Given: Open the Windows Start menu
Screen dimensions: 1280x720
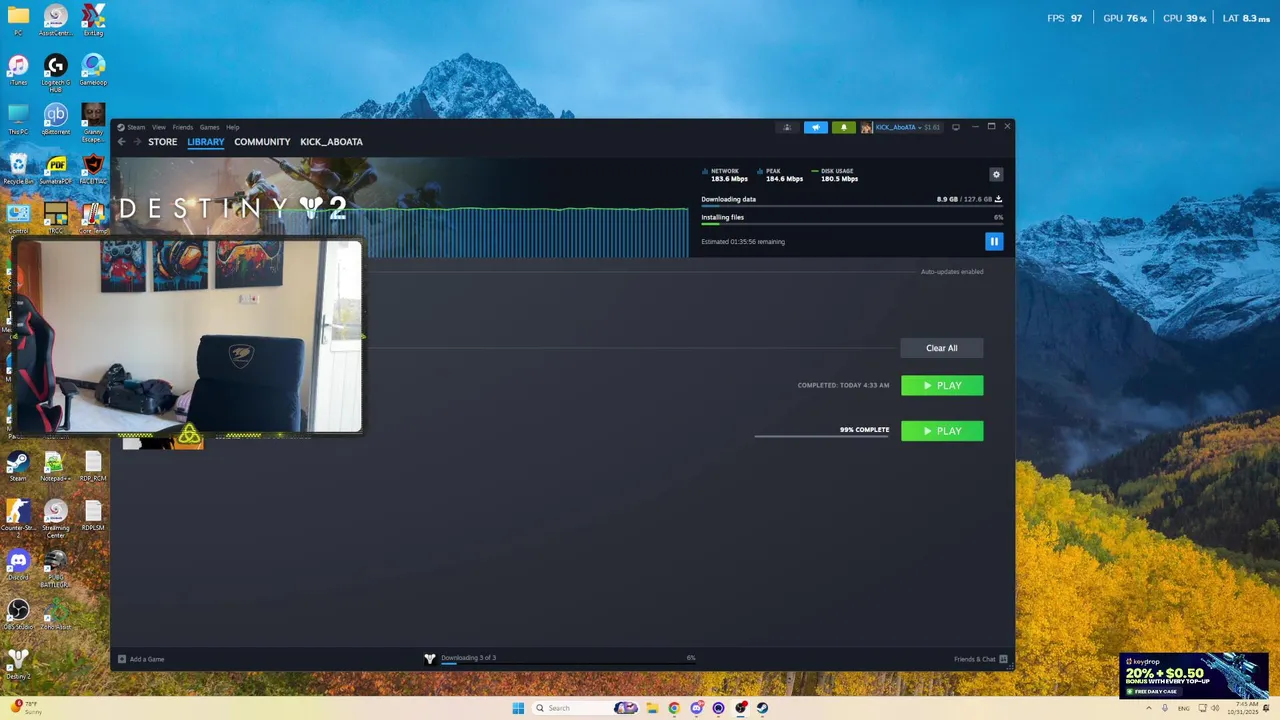Looking at the screenshot, I should pyautogui.click(x=518, y=708).
